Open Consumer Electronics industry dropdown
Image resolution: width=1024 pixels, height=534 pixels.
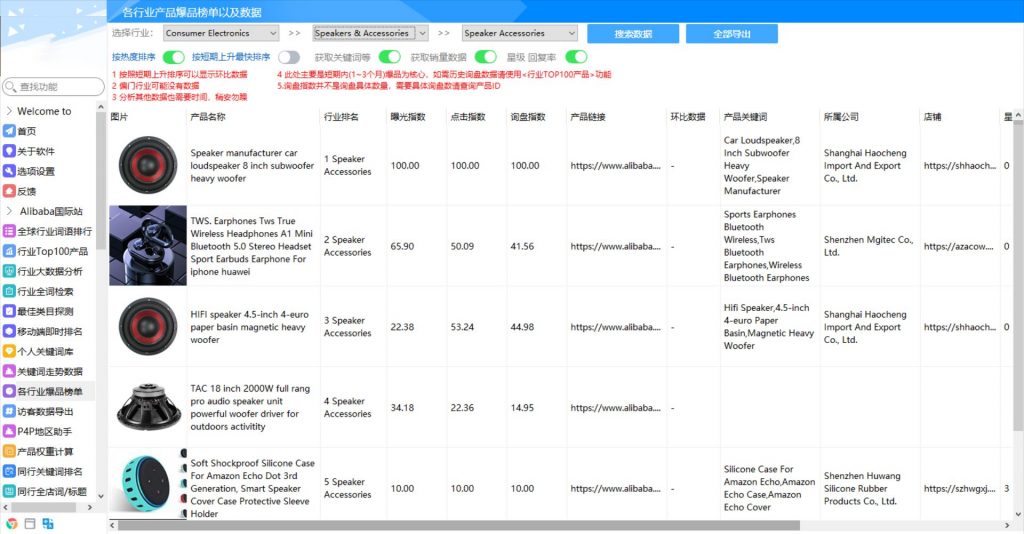[221, 33]
